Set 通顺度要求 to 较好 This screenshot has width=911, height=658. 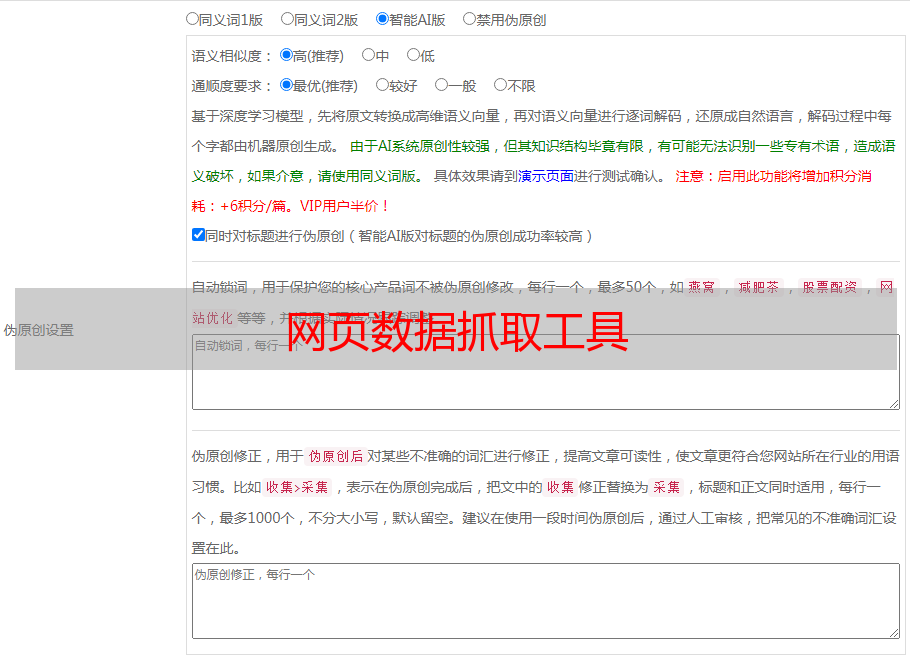point(382,86)
